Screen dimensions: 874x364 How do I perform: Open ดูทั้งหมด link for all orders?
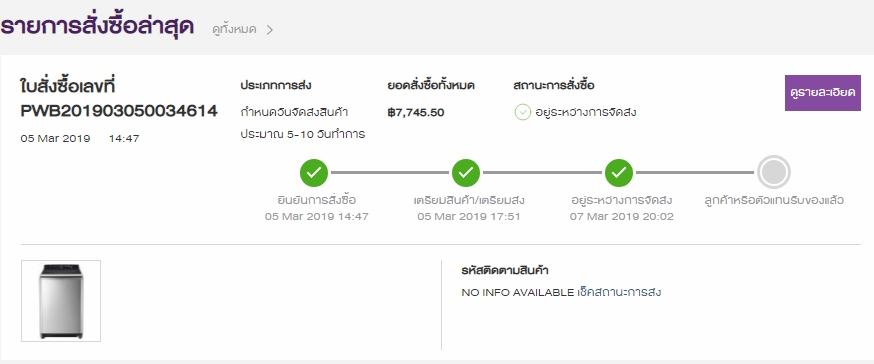(x=234, y=30)
